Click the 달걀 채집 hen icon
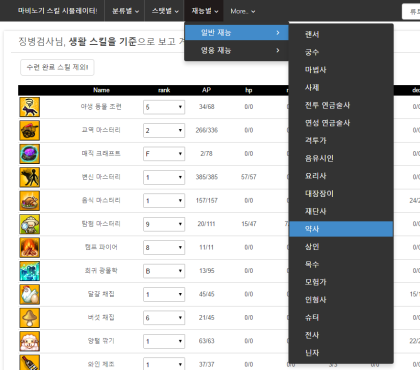This screenshot has width=420, height=370. (x=30, y=294)
